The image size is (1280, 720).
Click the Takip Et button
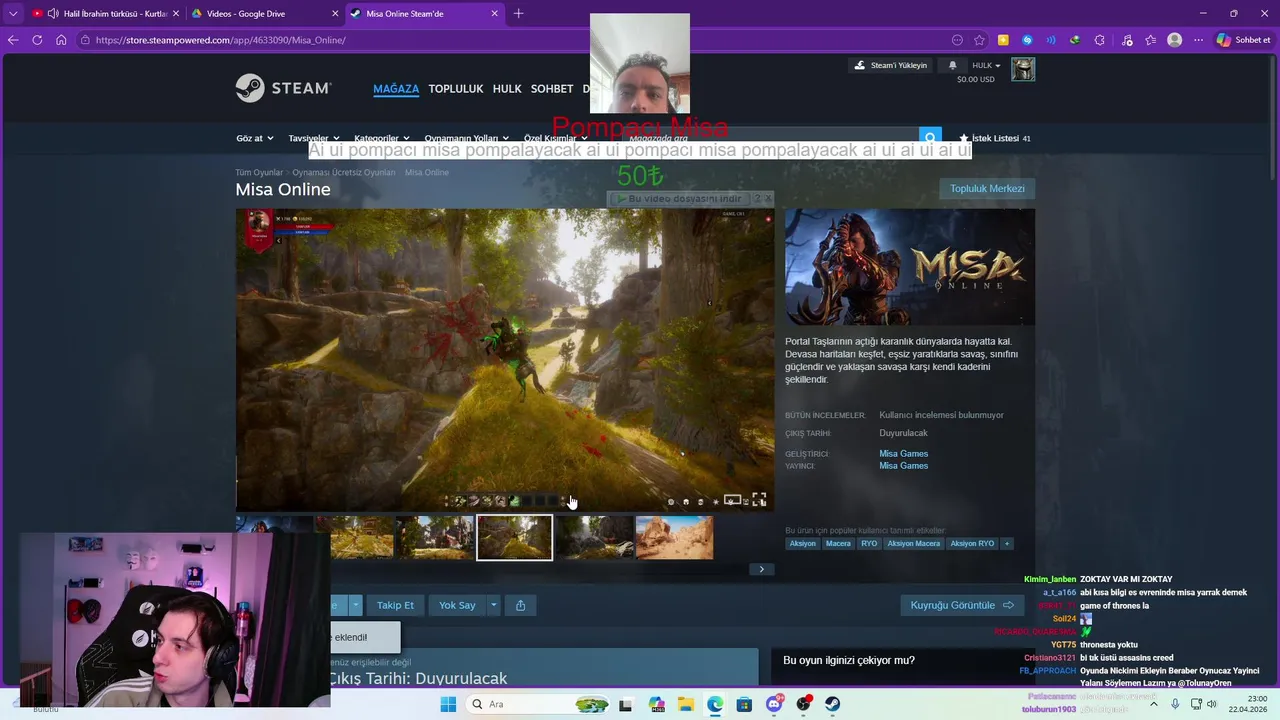click(x=395, y=605)
